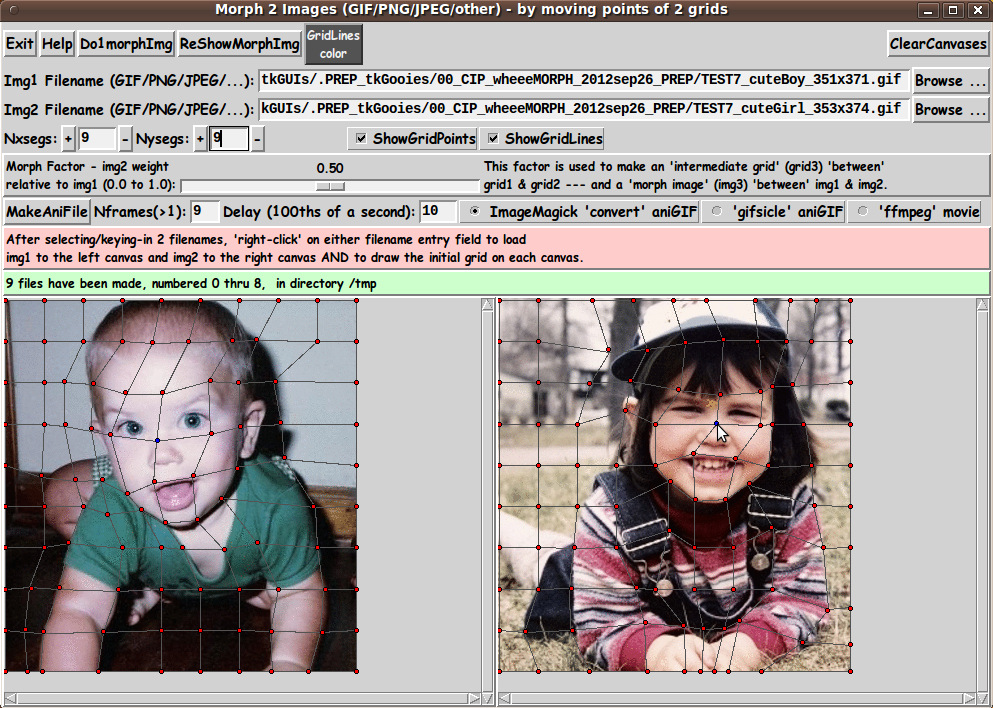
Task: Run Do1morphImg to create morph image
Action: tap(126, 44)
